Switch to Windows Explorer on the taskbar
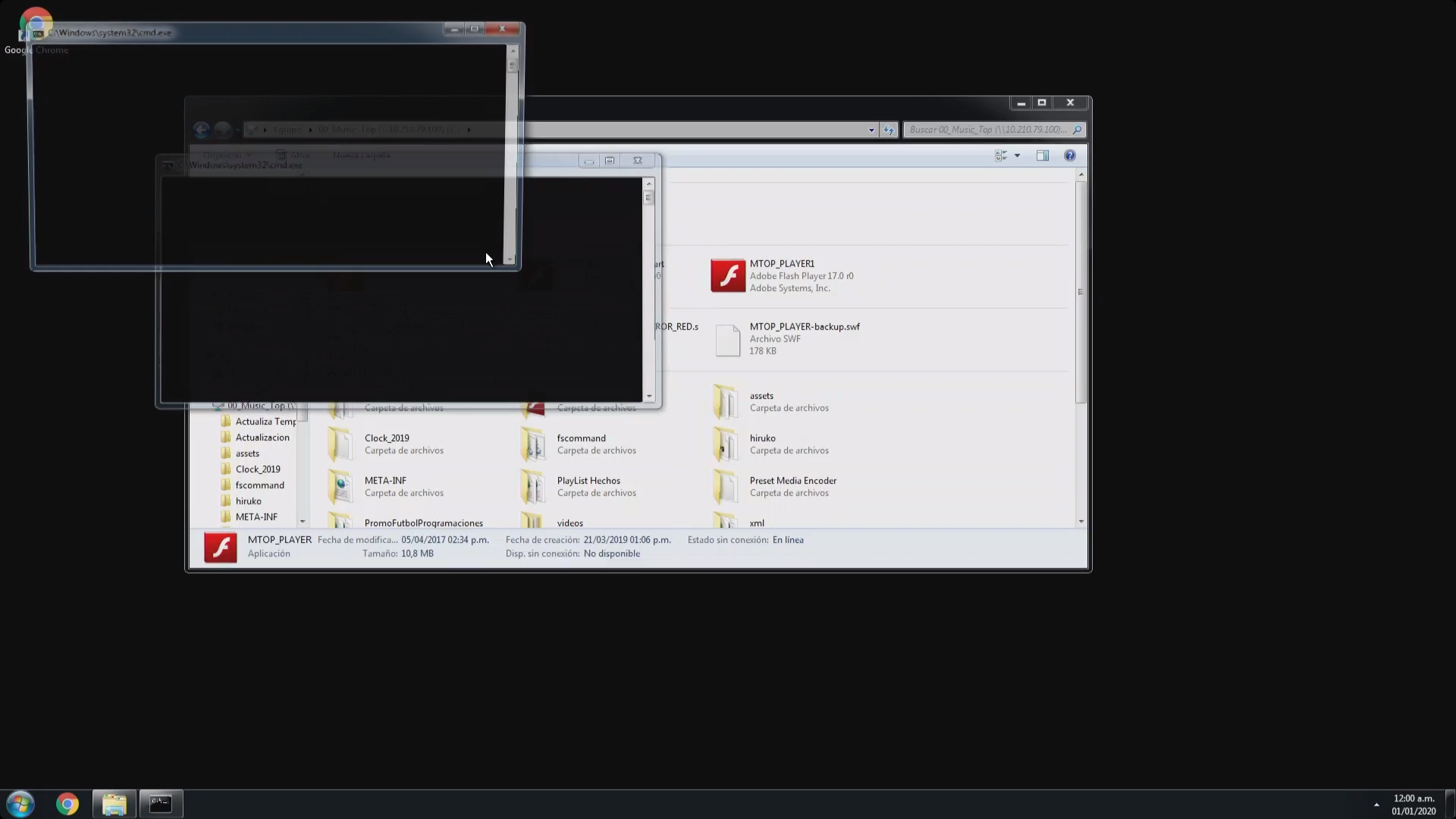This screenshot has height=819, width=1456. tap(115, 804)
